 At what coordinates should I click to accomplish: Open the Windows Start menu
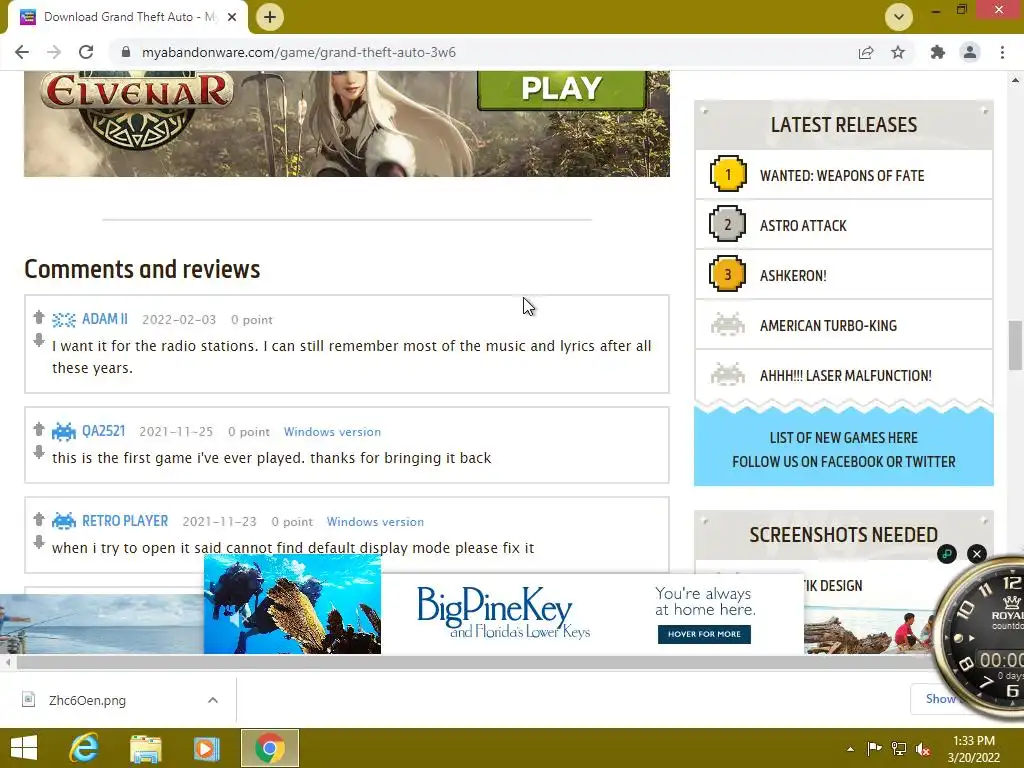(24, 748)
